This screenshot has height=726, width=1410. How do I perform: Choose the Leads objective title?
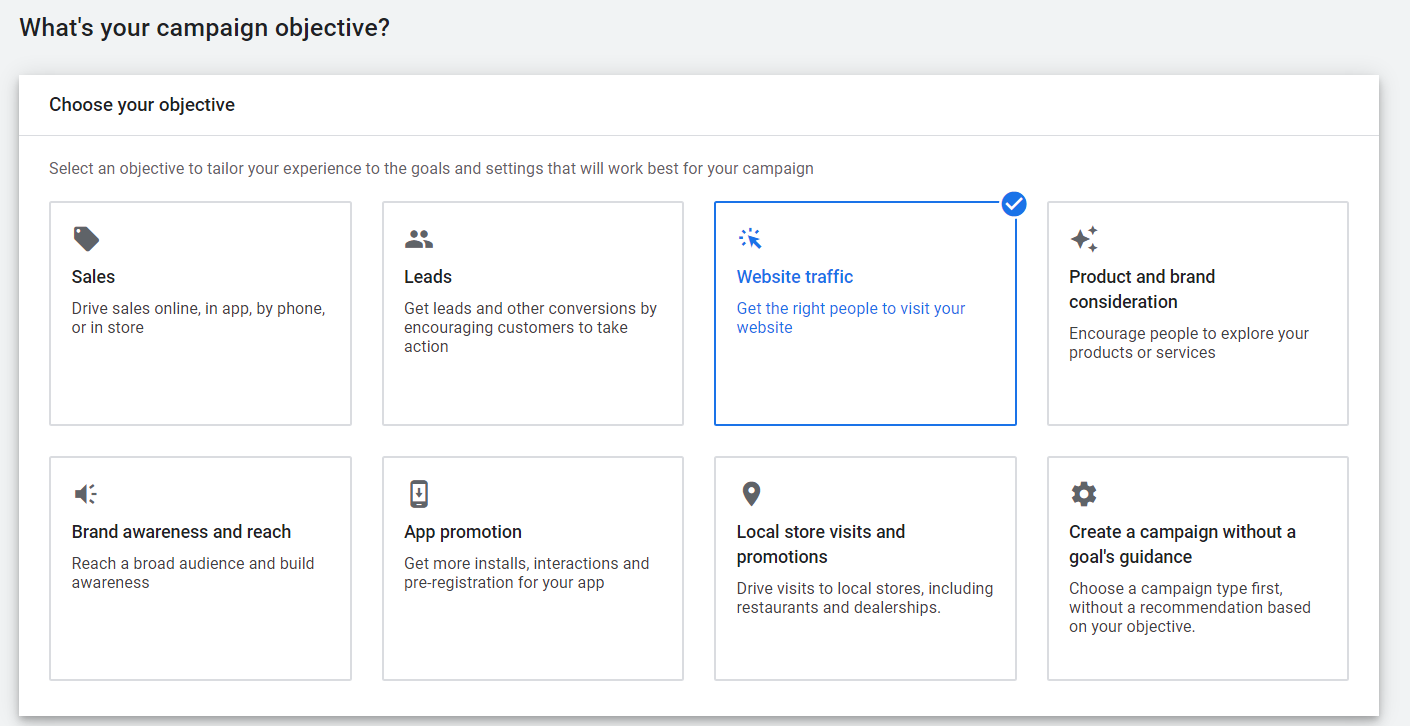click(428, 277)
